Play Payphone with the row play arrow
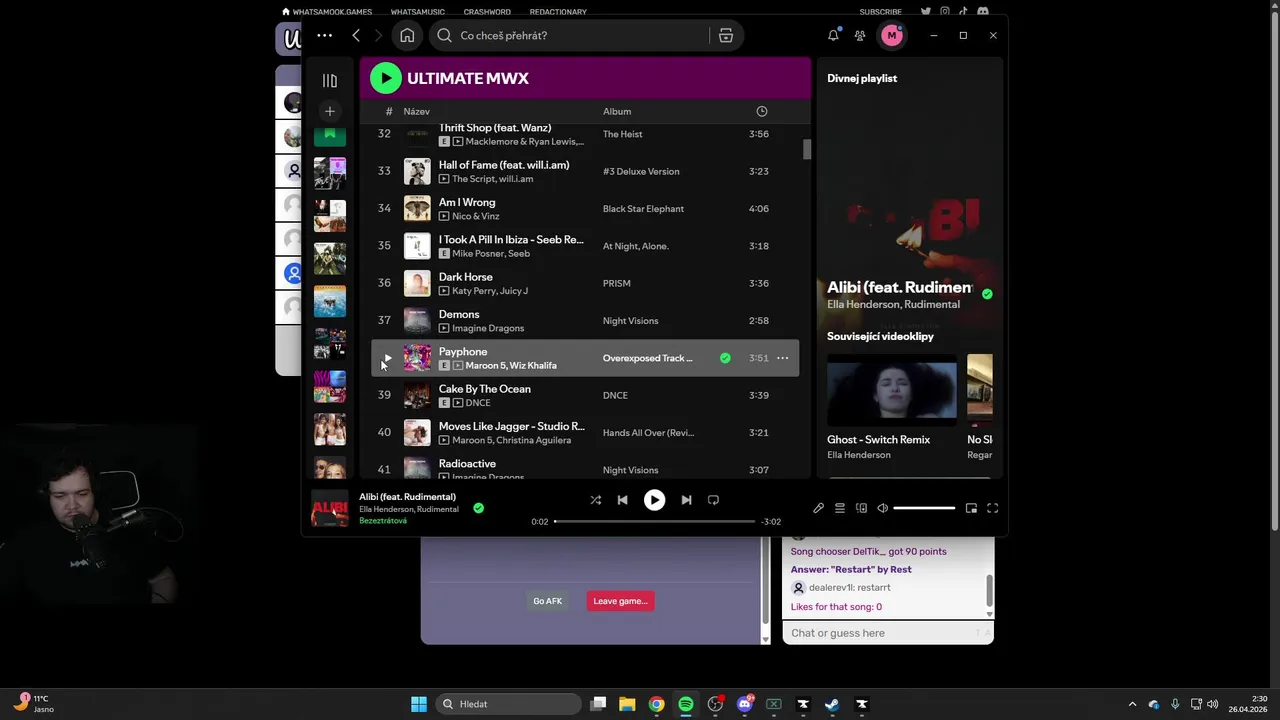The image size is (1280, 720). pyautogui.click(x=388, y=358)
